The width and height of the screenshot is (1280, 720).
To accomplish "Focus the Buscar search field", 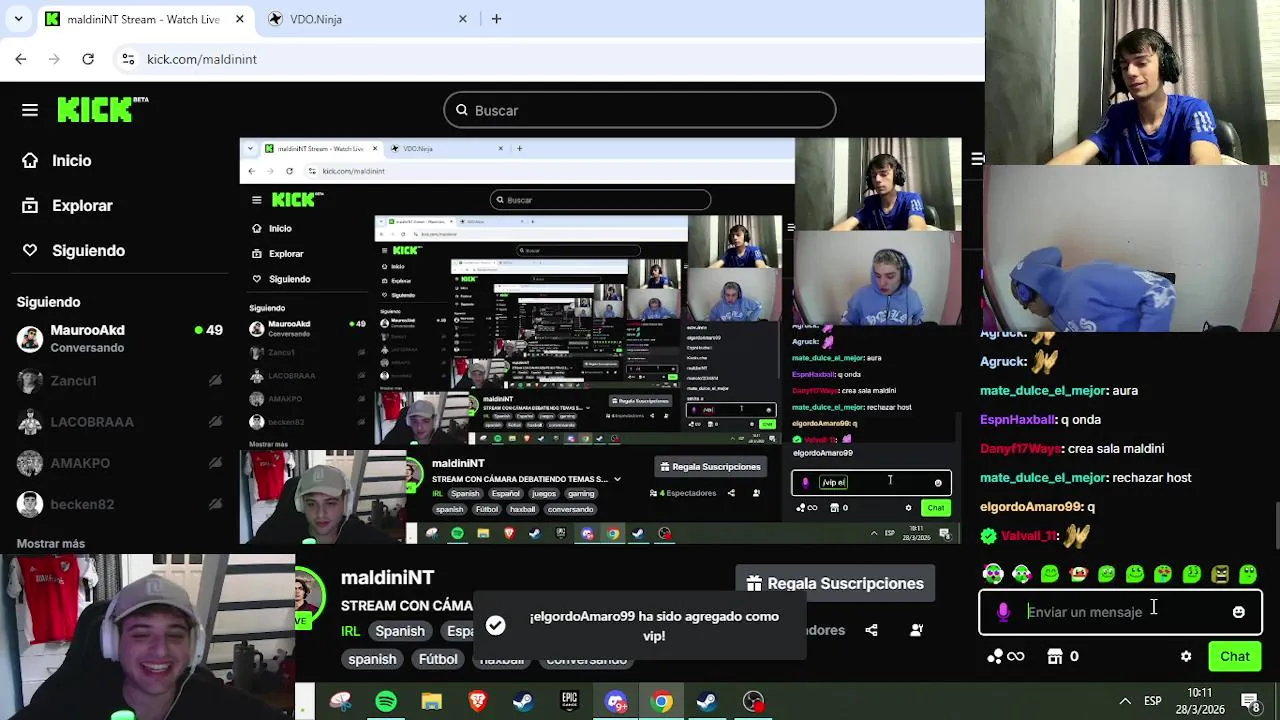I will (640, 110).
